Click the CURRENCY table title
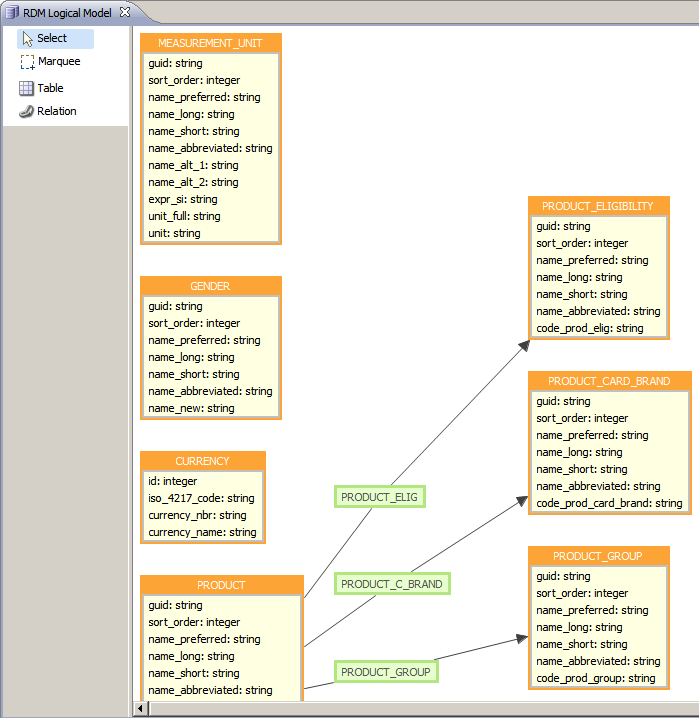This screenshot has height=718, width=699. [202, 461]
